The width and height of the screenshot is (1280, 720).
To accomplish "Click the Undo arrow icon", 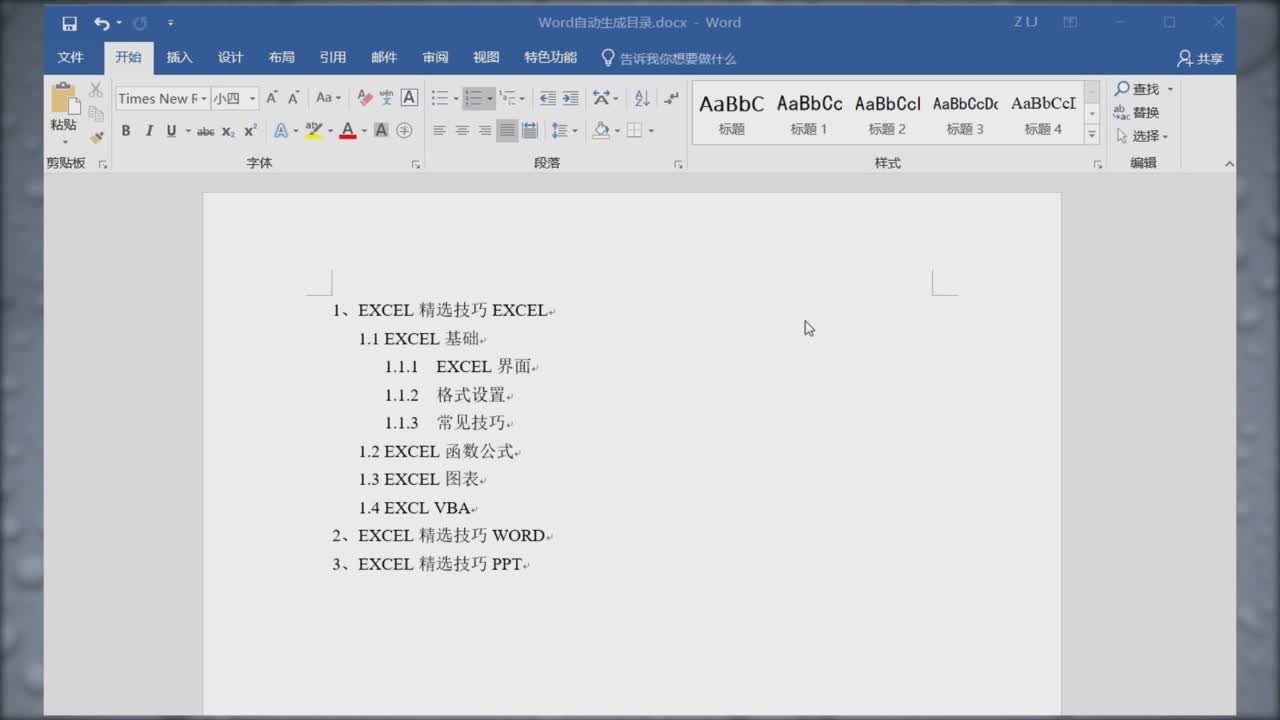I will pos(101,23).
